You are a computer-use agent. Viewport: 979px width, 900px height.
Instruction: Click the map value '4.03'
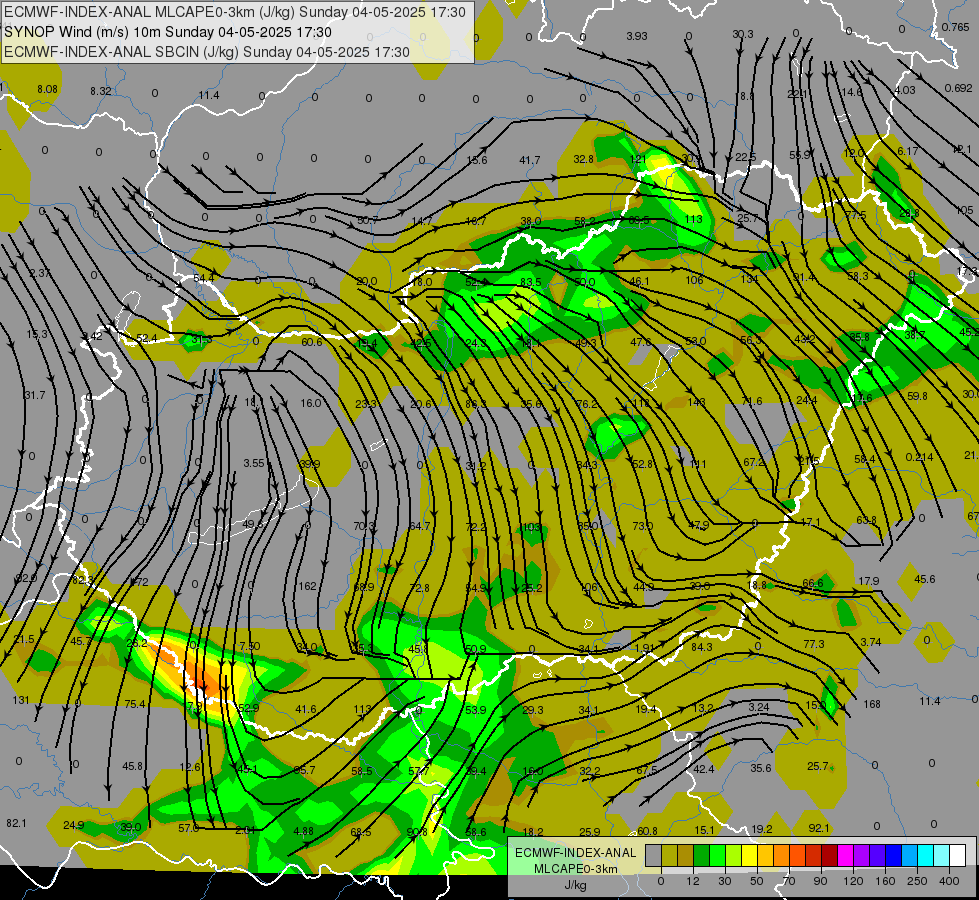(905, 90)
